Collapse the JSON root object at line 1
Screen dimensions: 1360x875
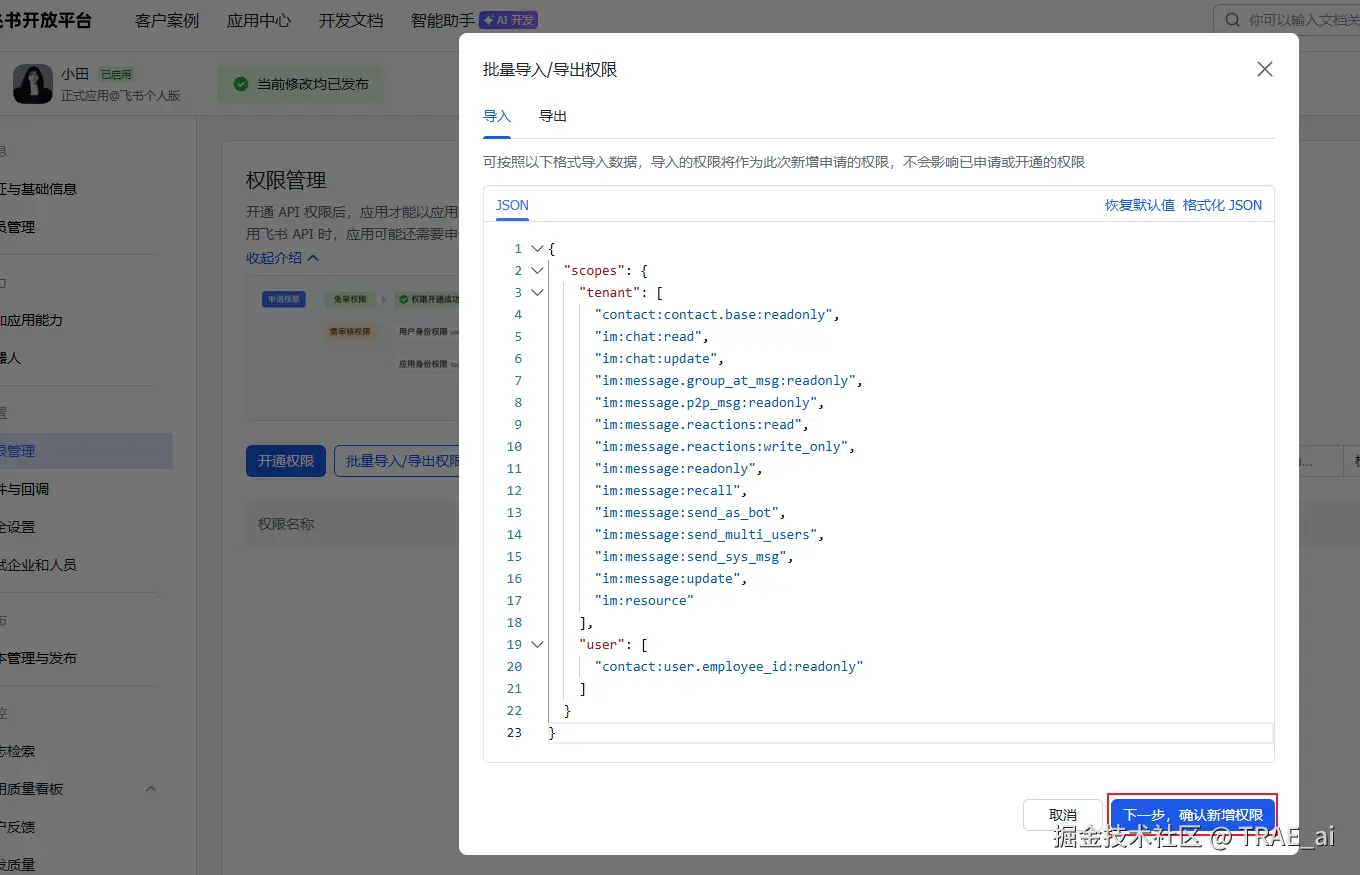point(538,249)
